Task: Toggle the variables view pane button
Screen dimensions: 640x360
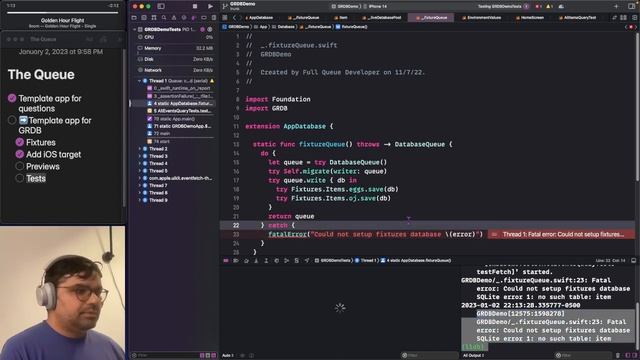Action: point(628,356)
